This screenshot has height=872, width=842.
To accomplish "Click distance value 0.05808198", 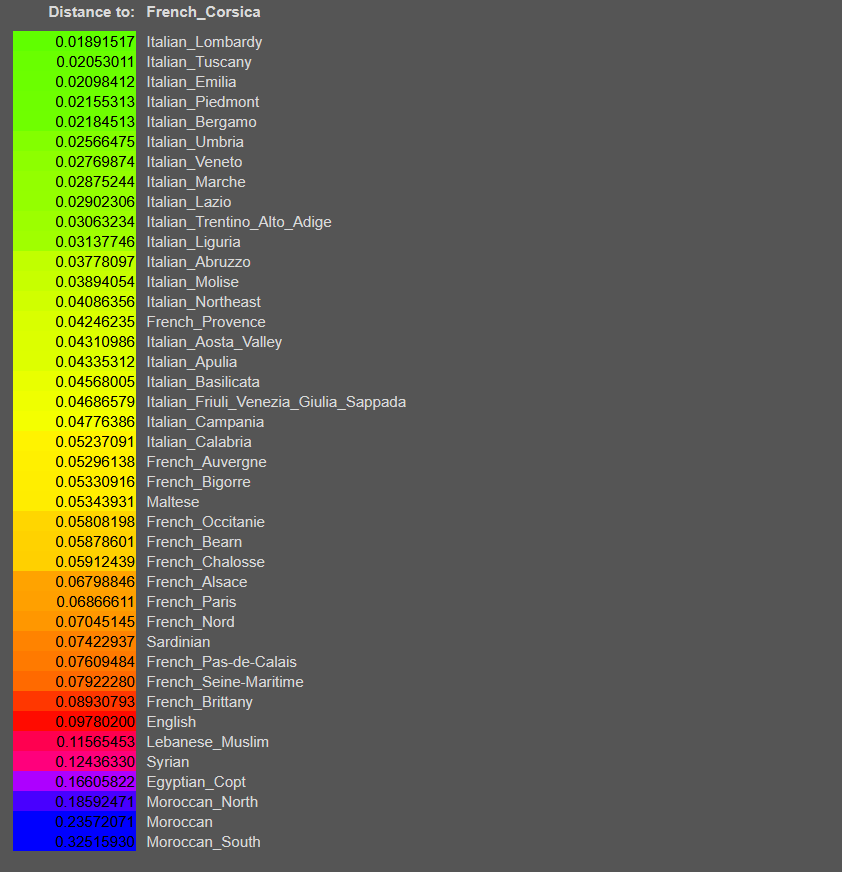I will 95,523.
